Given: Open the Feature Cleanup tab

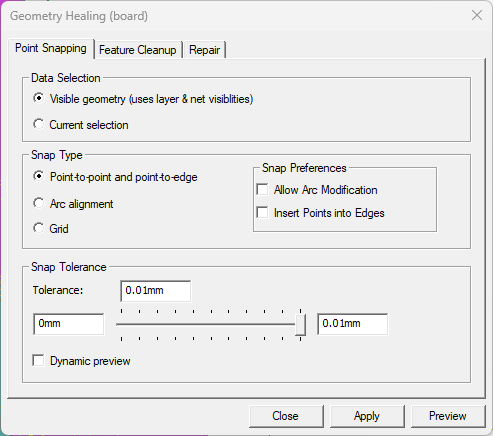Looking at the screenshot, I should pyautogui.click(x=138, y=50).
